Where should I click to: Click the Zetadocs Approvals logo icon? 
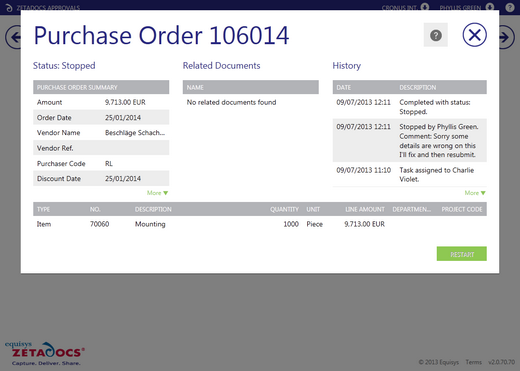point(9,7)
